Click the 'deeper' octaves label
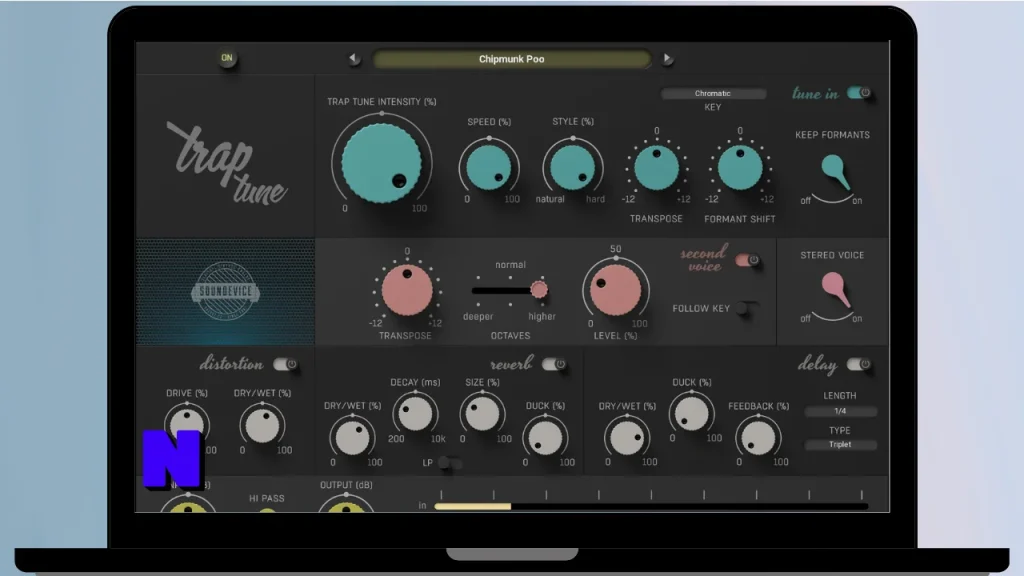The width and height of the screenshot is (1024, 576). point(478,316)
